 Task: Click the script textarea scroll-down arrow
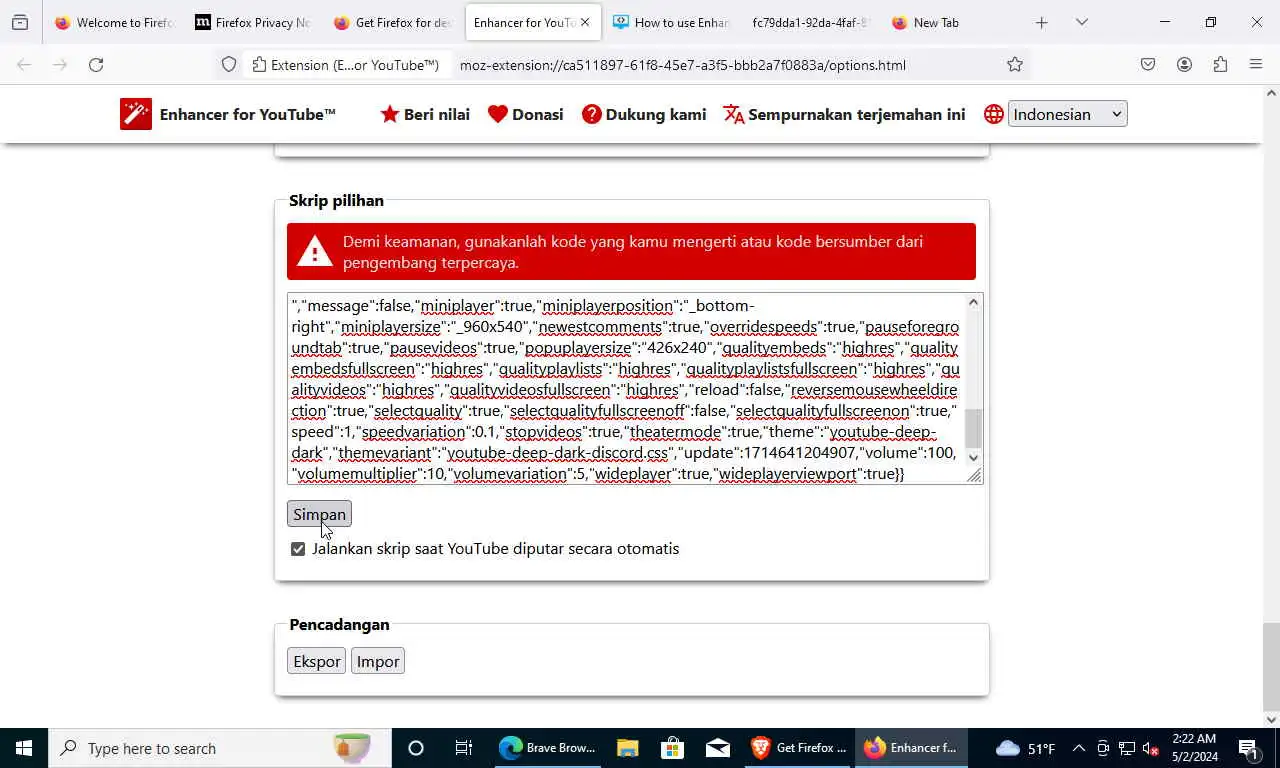974,458
